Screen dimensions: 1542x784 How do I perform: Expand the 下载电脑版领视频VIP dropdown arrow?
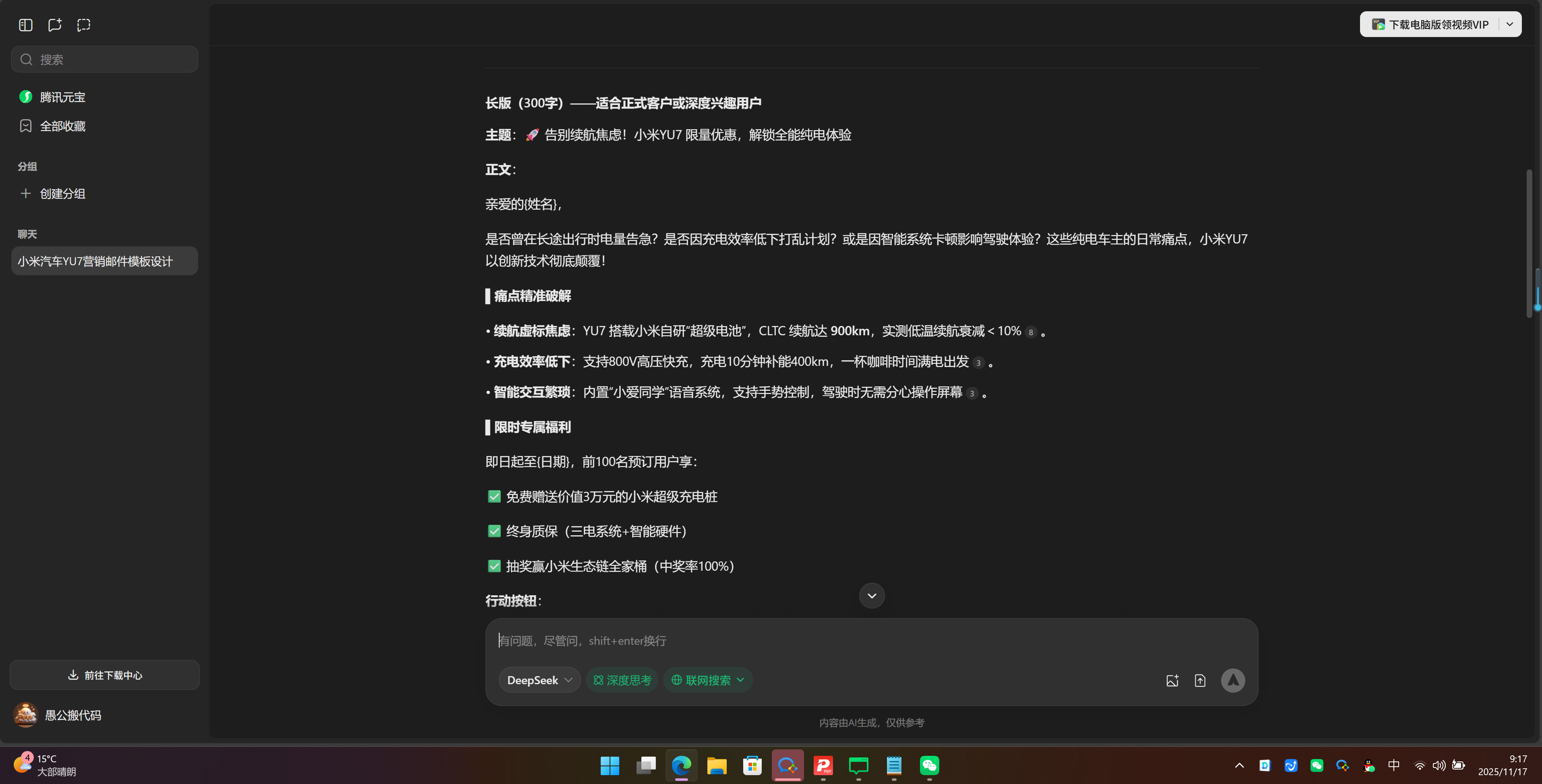tap(1510, 24)
